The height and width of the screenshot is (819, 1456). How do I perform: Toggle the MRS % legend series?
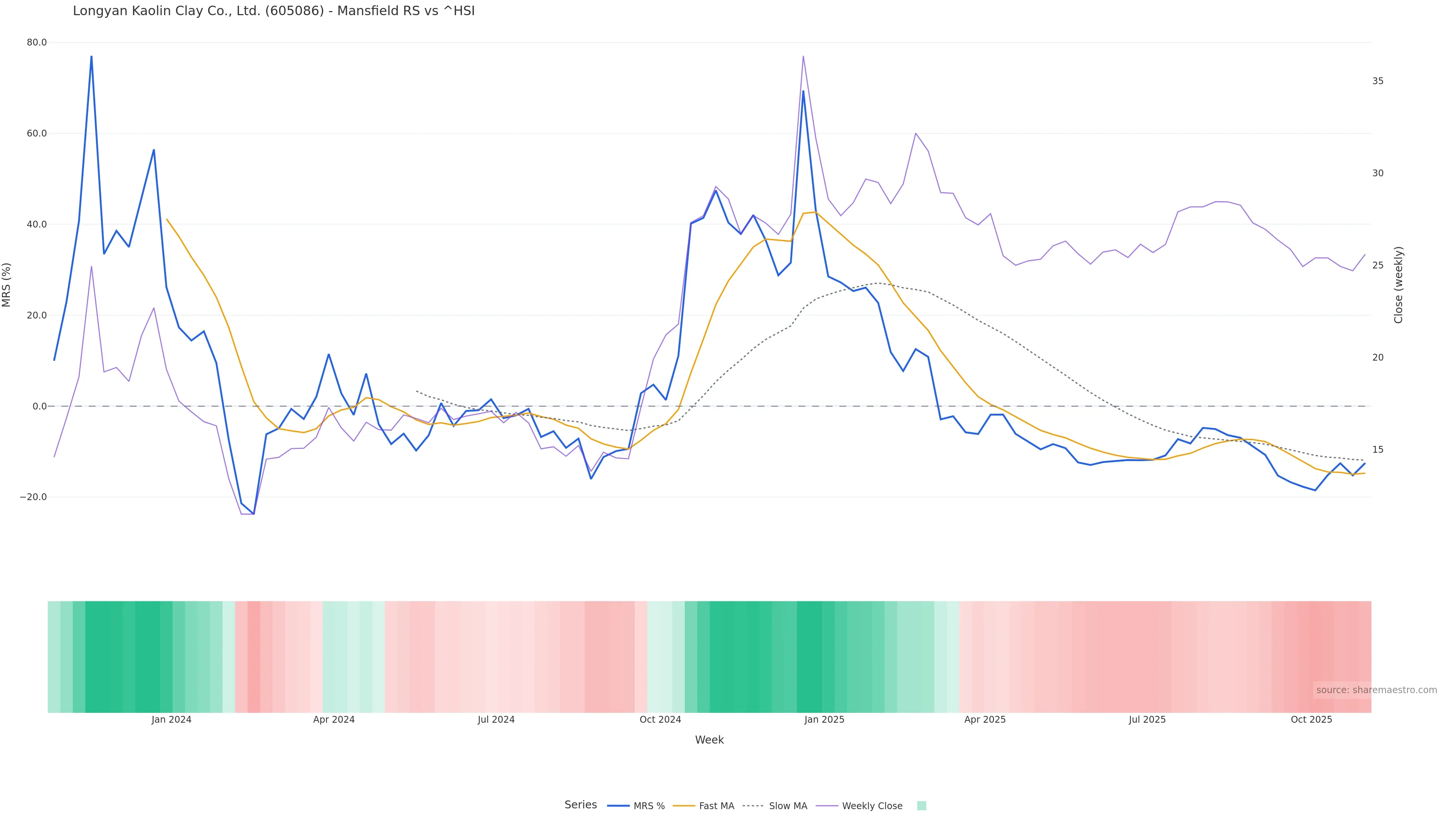pos(648,806)
